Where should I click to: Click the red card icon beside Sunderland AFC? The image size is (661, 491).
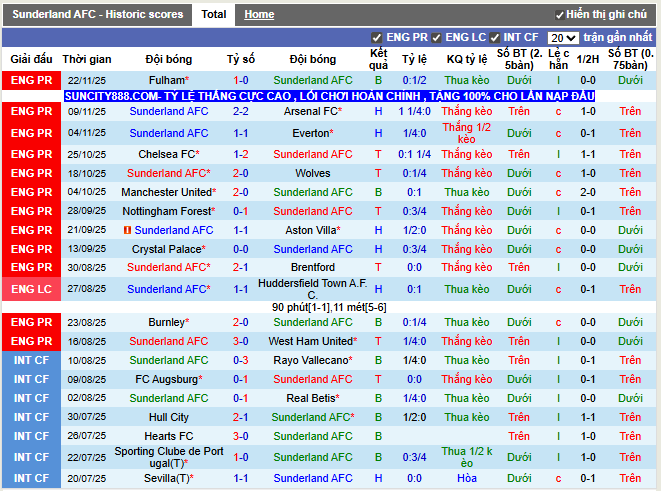[127, 230]
